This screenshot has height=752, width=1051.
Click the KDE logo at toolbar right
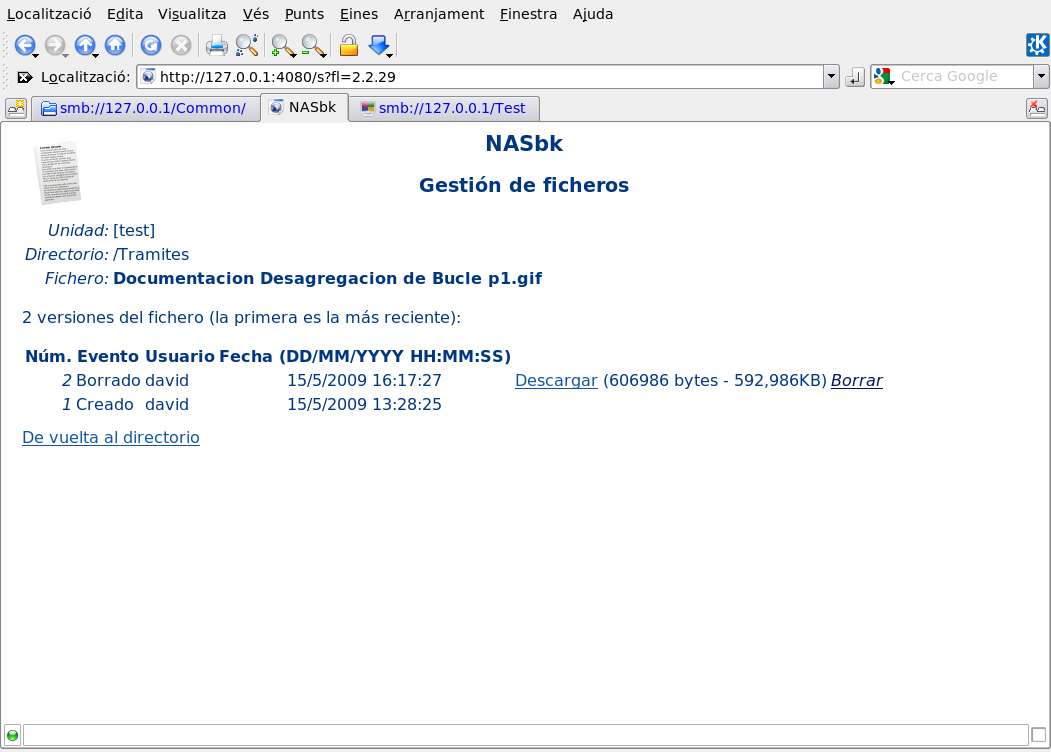(x=1038, y=45)
